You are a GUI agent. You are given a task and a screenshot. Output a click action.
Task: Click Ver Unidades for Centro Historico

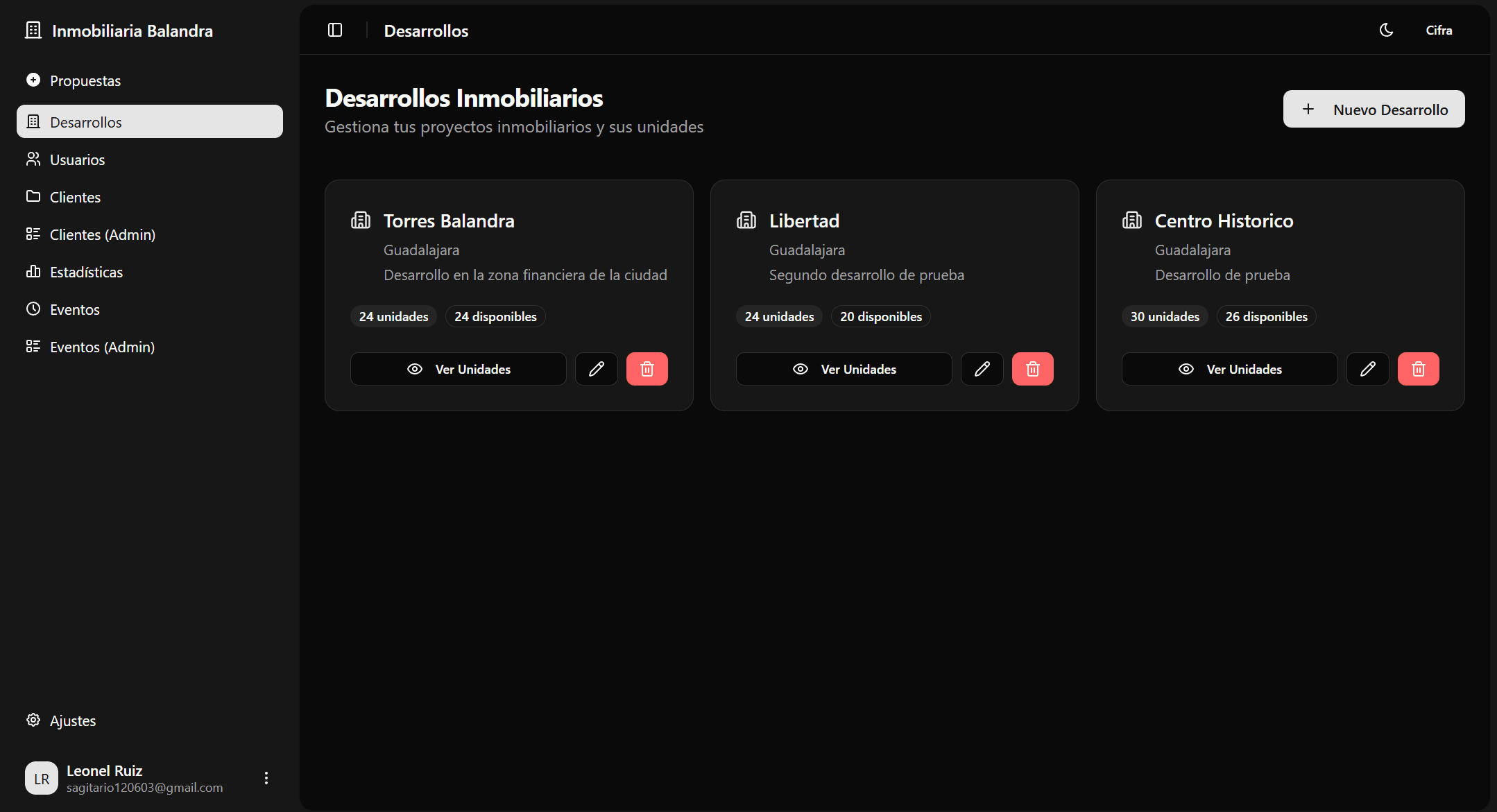tap(1229, 369)
